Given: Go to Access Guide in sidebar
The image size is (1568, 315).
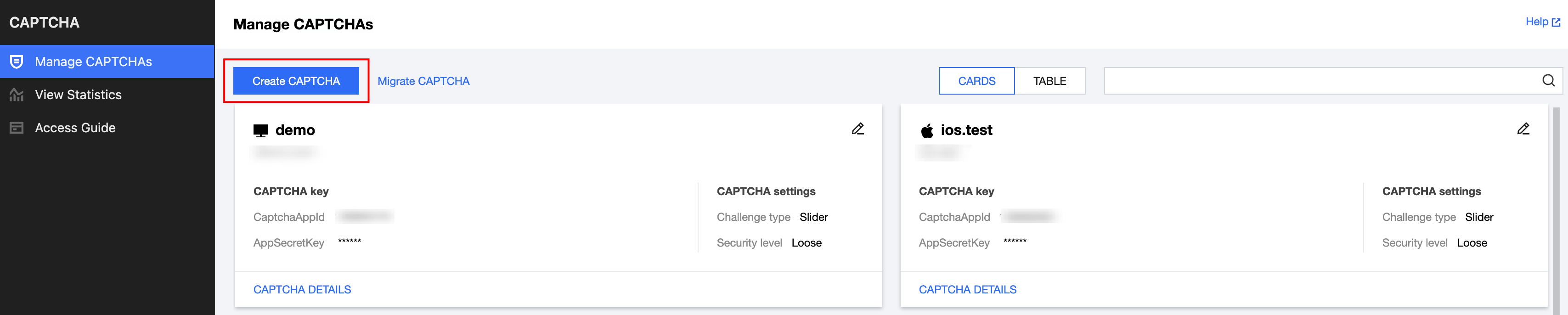Looking at the screenshot, I should coord(75,128).
